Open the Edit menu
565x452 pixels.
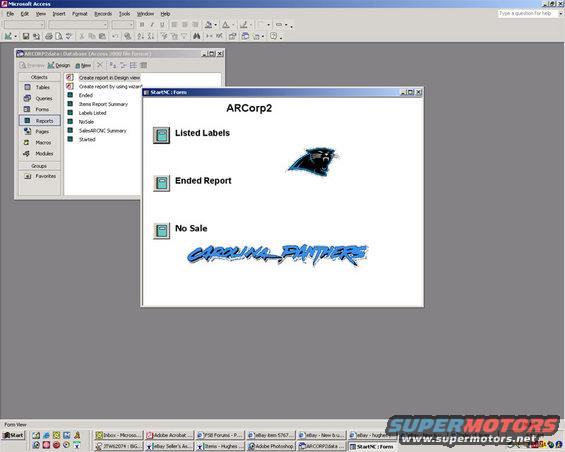coord(25,14)
